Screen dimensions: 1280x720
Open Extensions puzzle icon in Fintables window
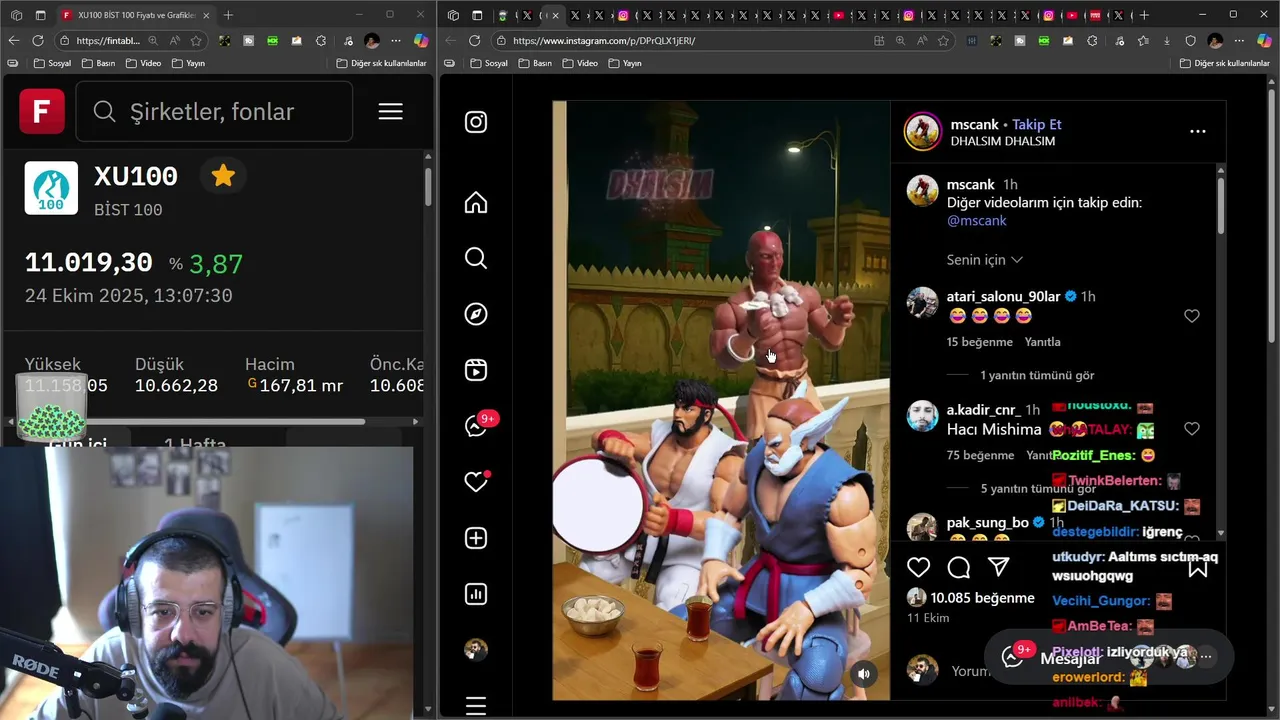321,40
